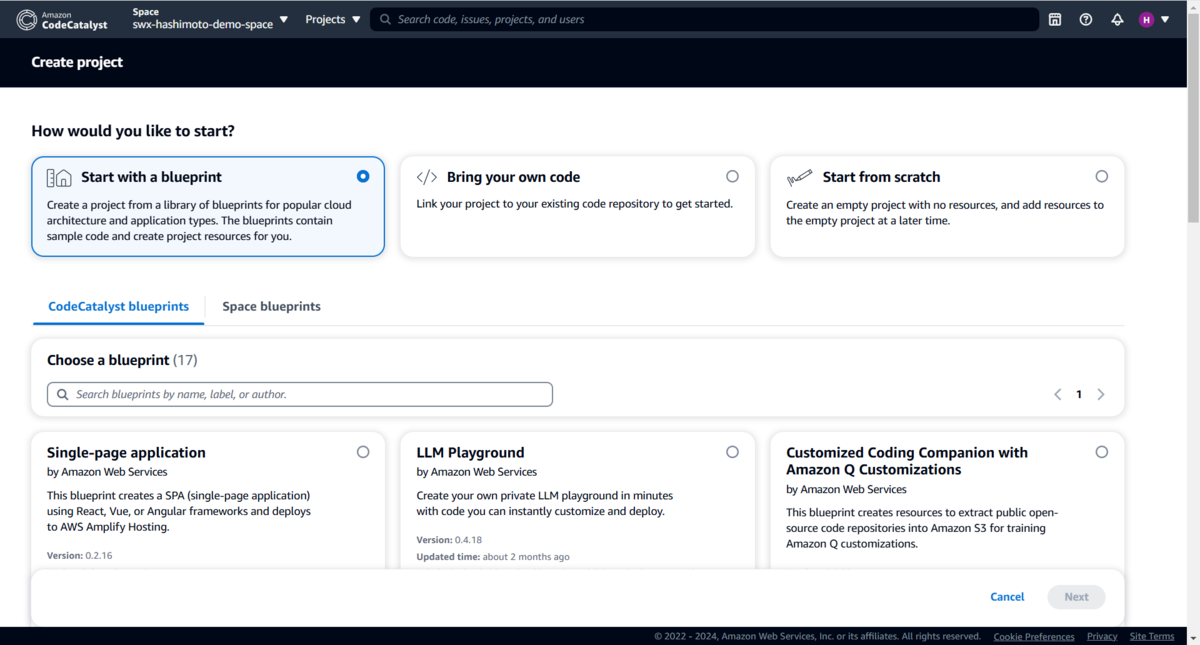Click the Amazon CodeCatalyst logo
The height and width of the screenshot is (645, 1200).
[61, 20]
